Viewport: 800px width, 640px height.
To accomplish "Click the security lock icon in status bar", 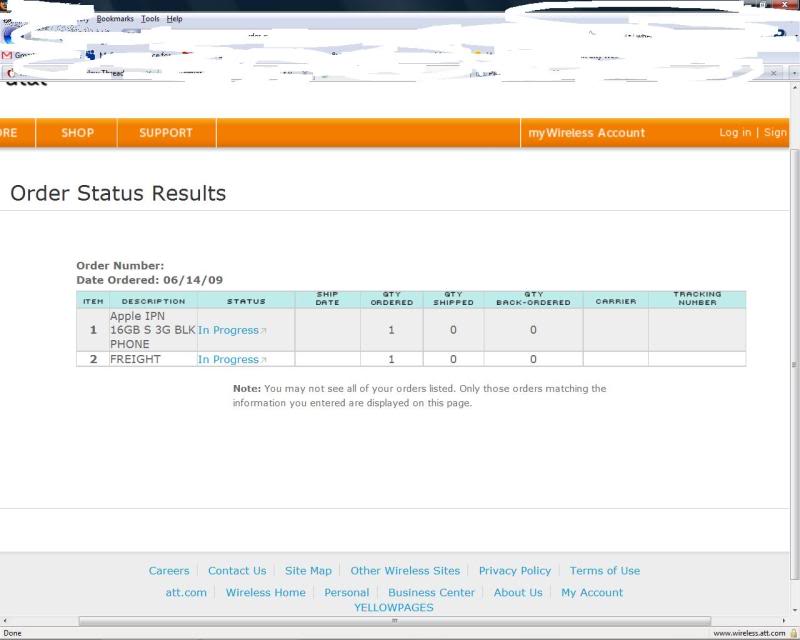I will [793, 633].
